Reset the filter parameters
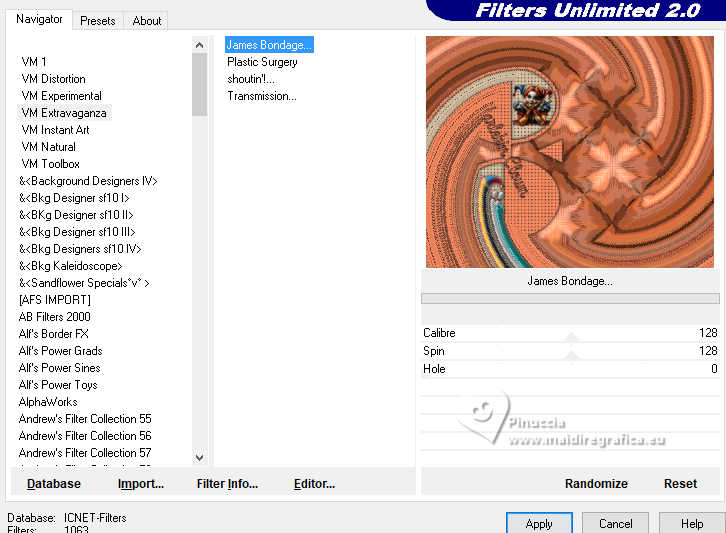Image resolution: width=726 pixels, height=533 pixels. point(680,484)
